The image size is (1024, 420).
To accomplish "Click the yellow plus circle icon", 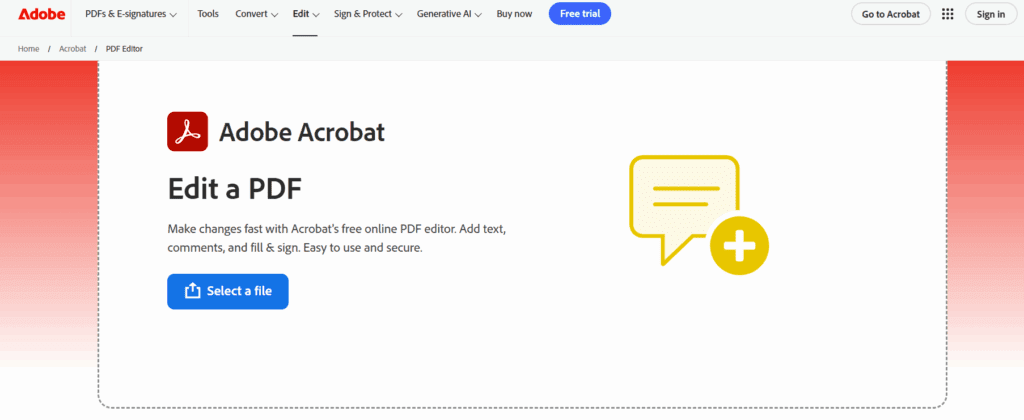I will coord(739,243).
